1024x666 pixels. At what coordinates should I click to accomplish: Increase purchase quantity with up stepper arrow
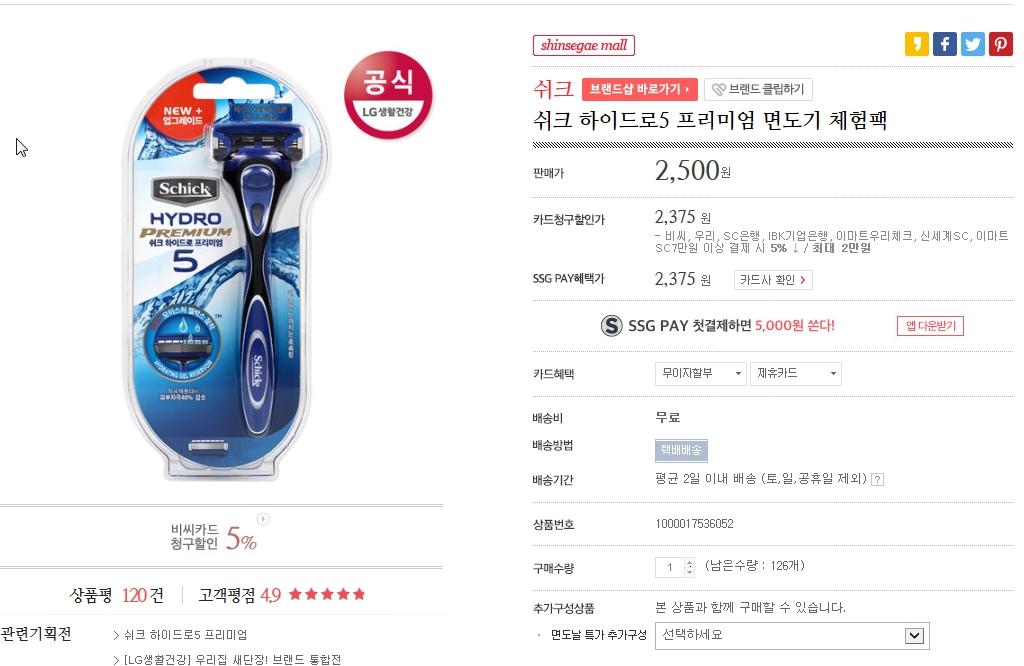690,563
